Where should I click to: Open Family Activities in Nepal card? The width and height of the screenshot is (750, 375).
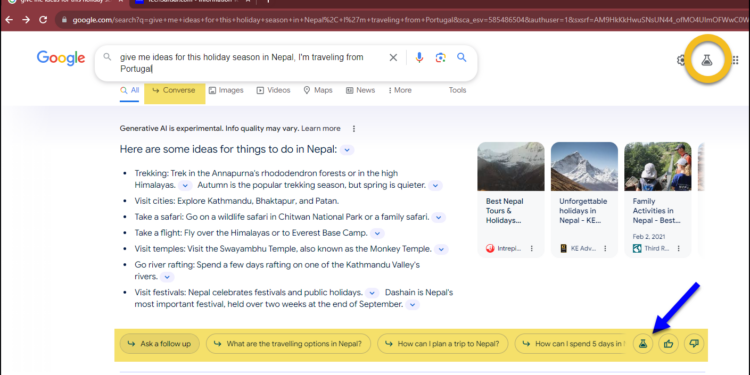[x=658, y=200]
